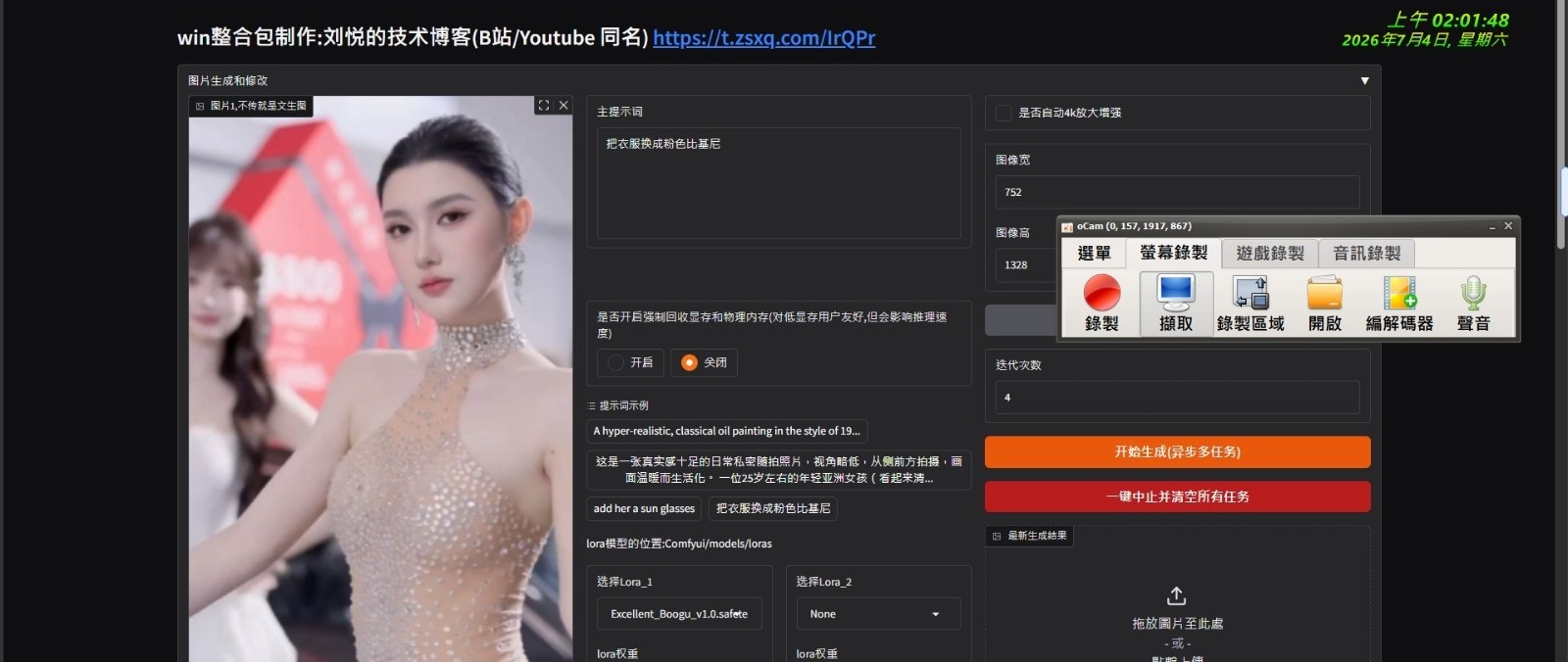Click the oCam capture (擷取) monitor icon
Screen dimensions: 1568x662
[x=1175, y=292]
